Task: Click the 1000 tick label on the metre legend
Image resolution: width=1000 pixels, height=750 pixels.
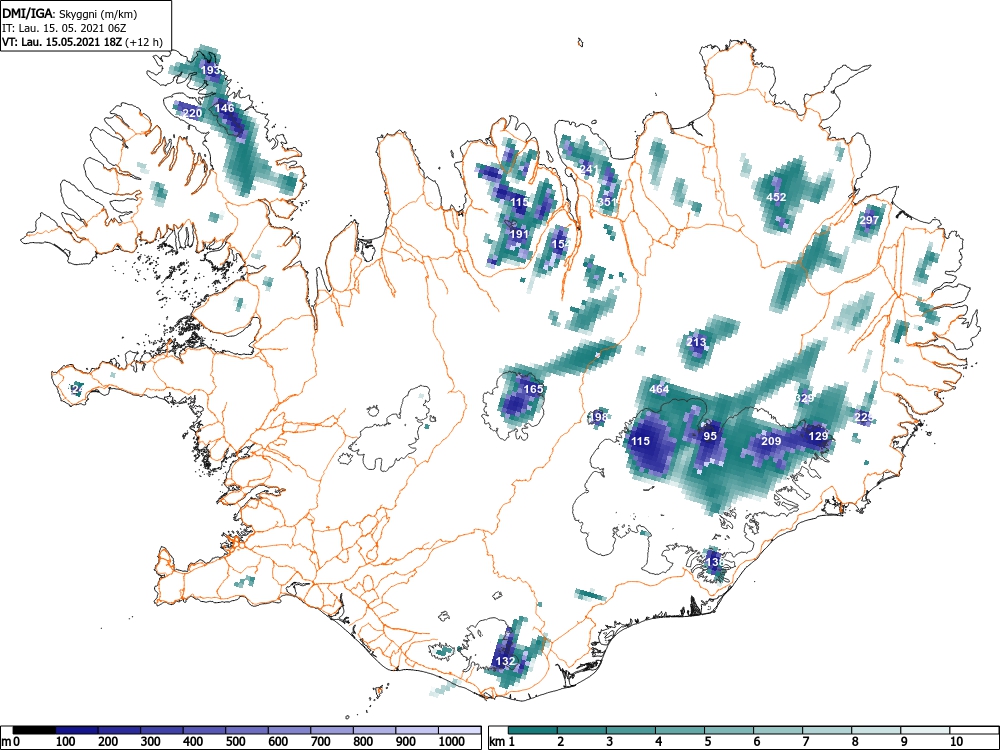Action: 450,742
